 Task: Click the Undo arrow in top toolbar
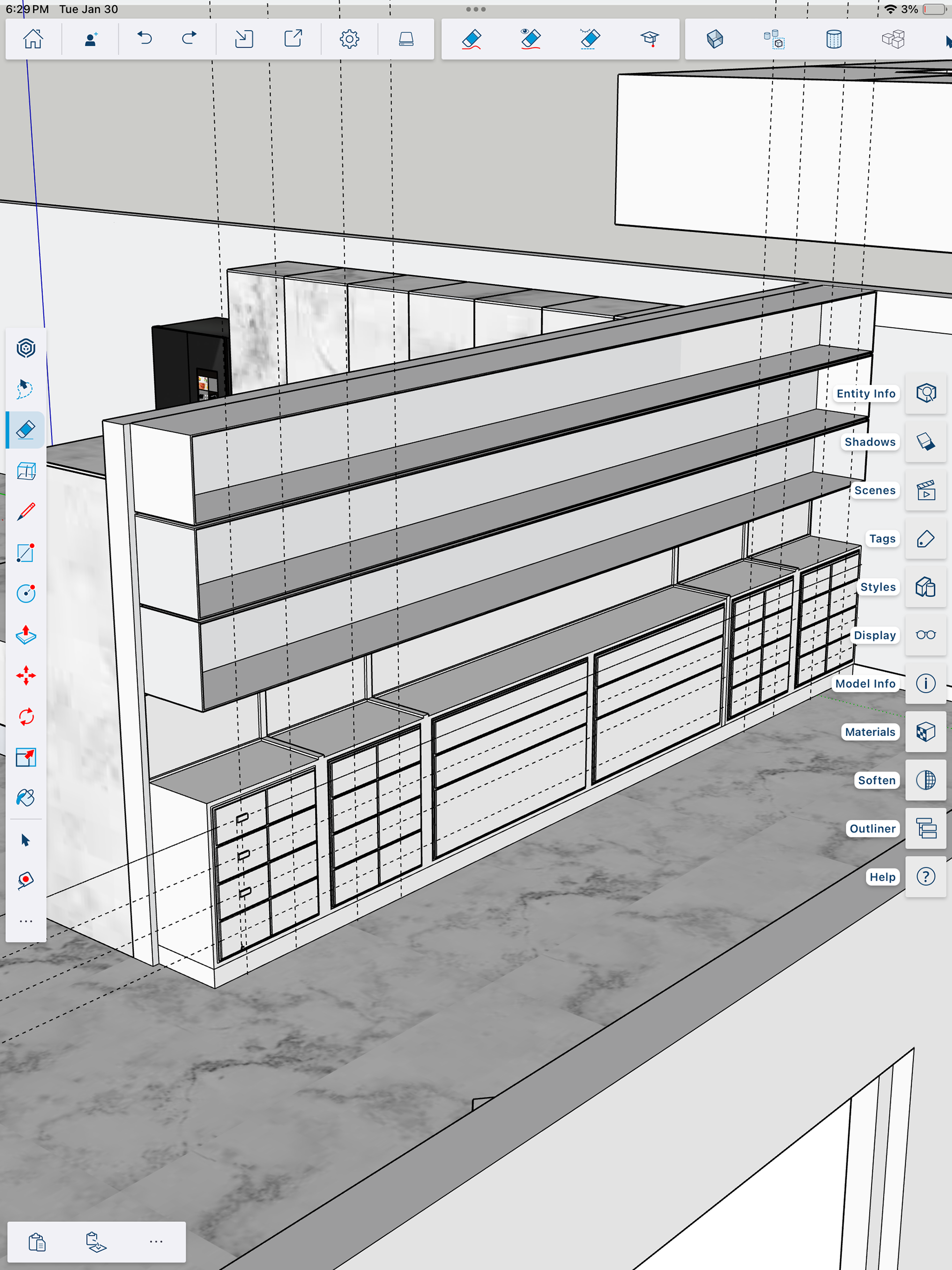pyautogui.click(x=145, y=39)
